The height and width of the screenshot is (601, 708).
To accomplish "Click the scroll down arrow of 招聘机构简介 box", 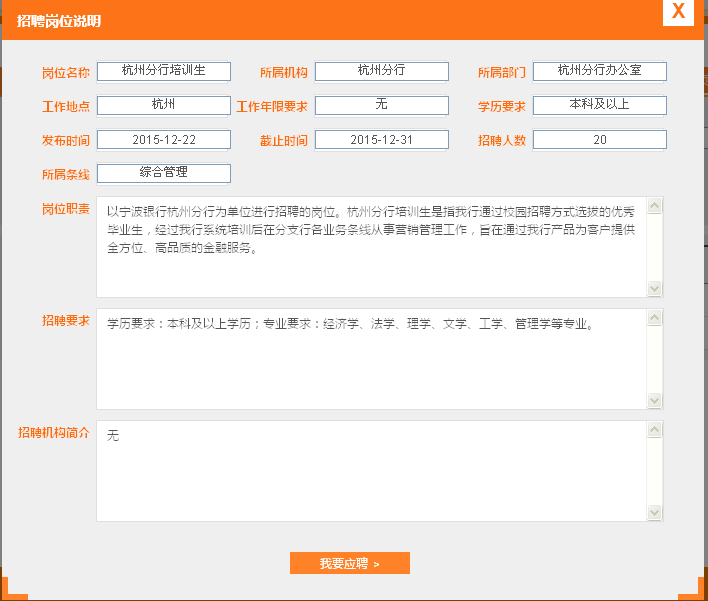I will [x=654, y=512].
